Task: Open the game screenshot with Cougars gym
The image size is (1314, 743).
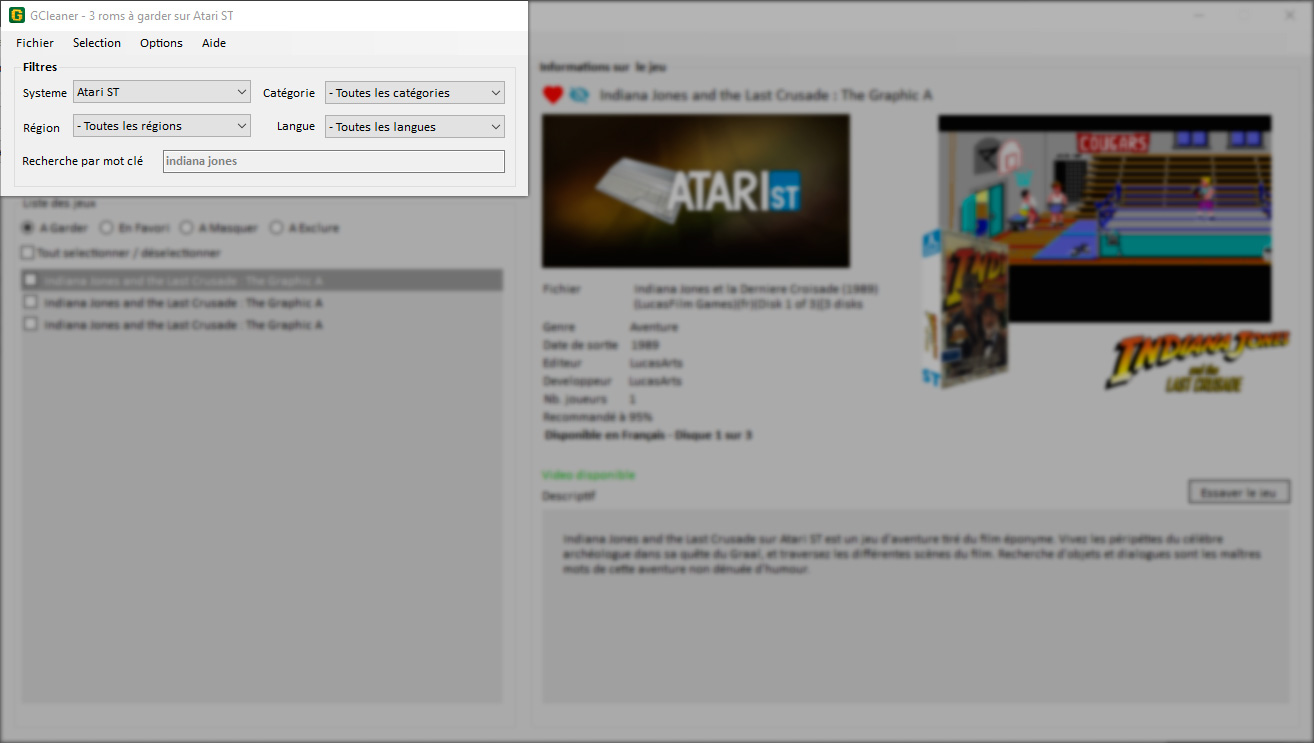Action: point(1105,218)
